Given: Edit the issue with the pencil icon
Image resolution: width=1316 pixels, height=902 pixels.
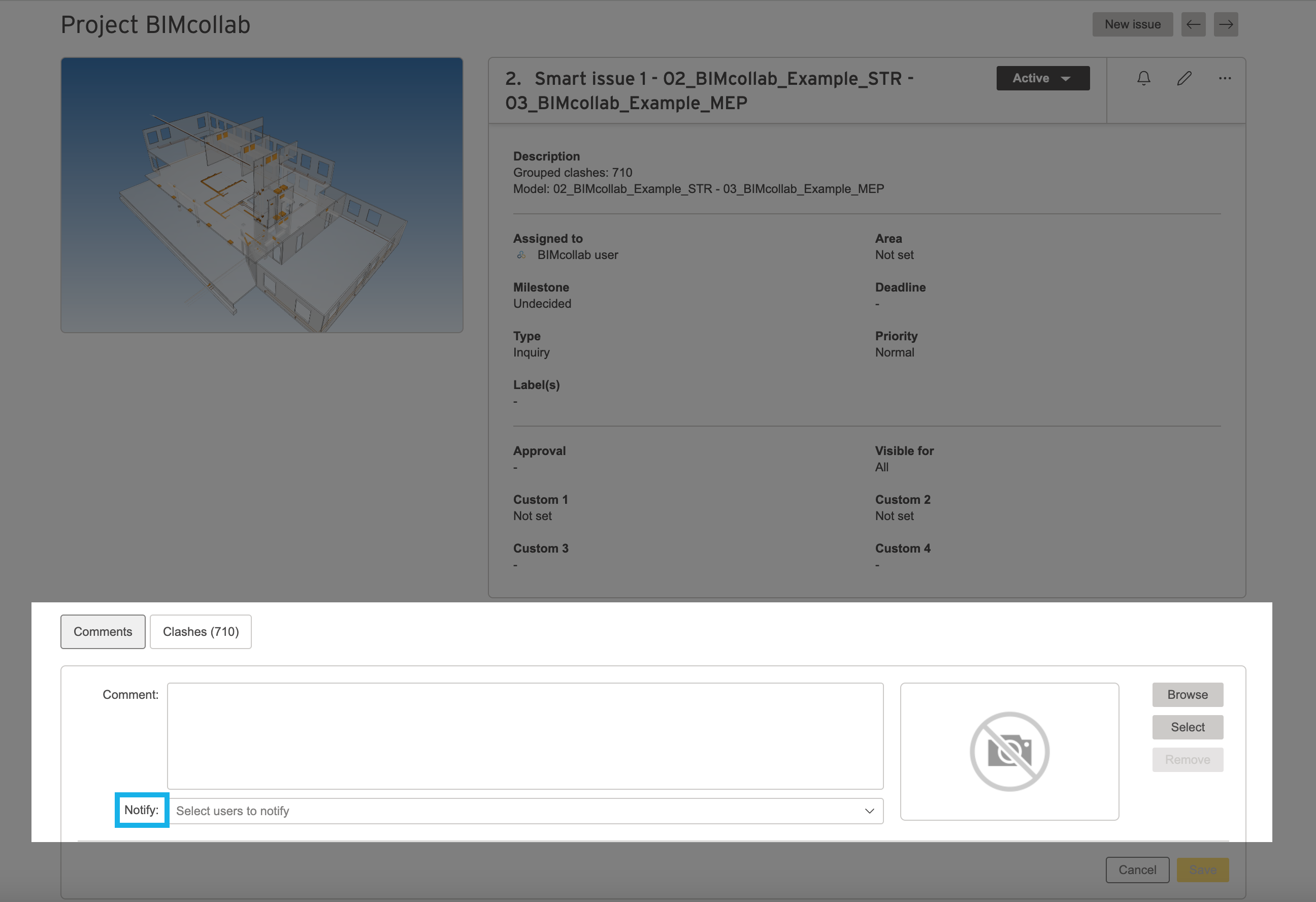Looking at the screenshot, I should click(x=1184, y=78).
